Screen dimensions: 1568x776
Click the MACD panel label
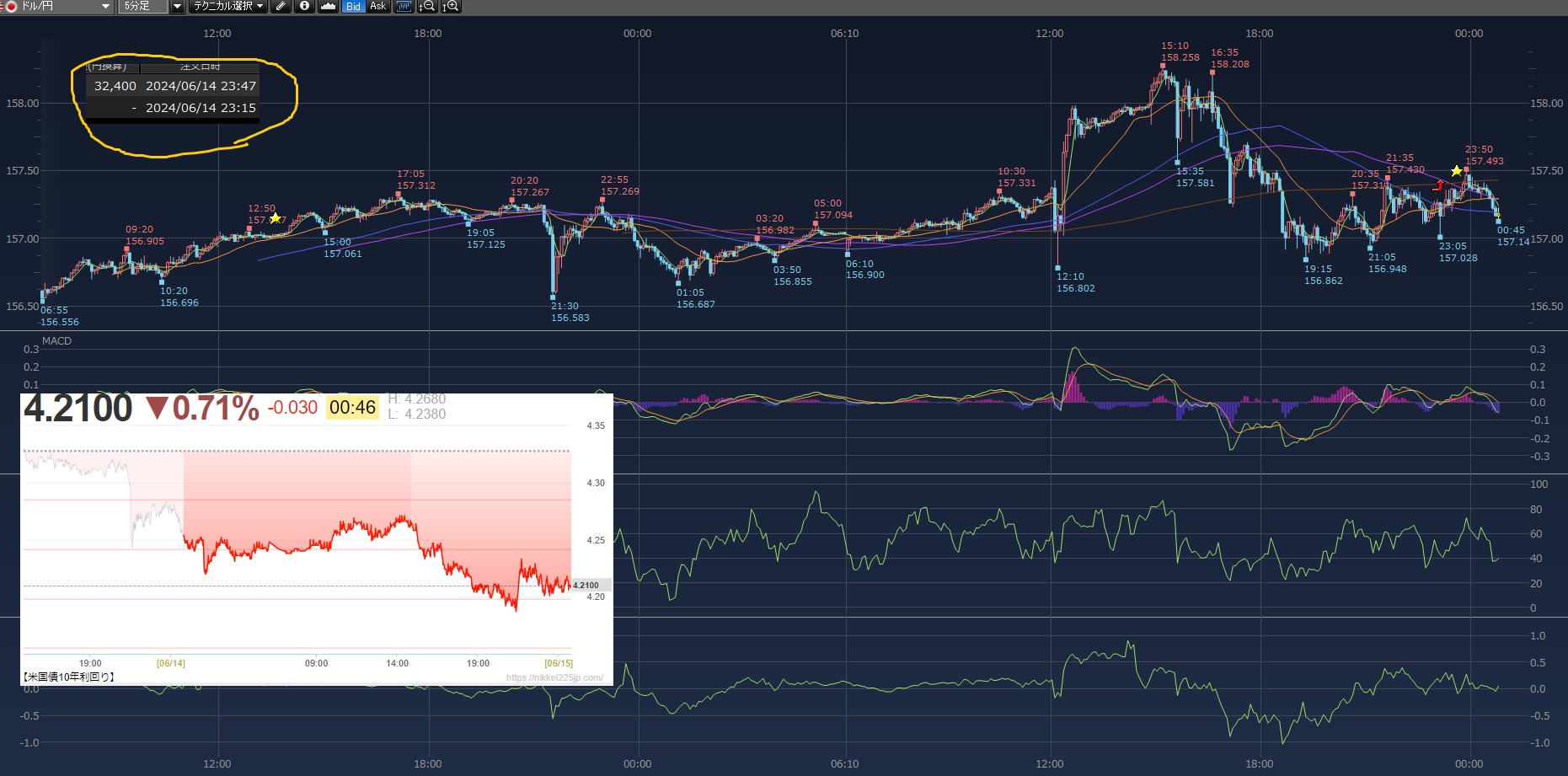point(56,341)
